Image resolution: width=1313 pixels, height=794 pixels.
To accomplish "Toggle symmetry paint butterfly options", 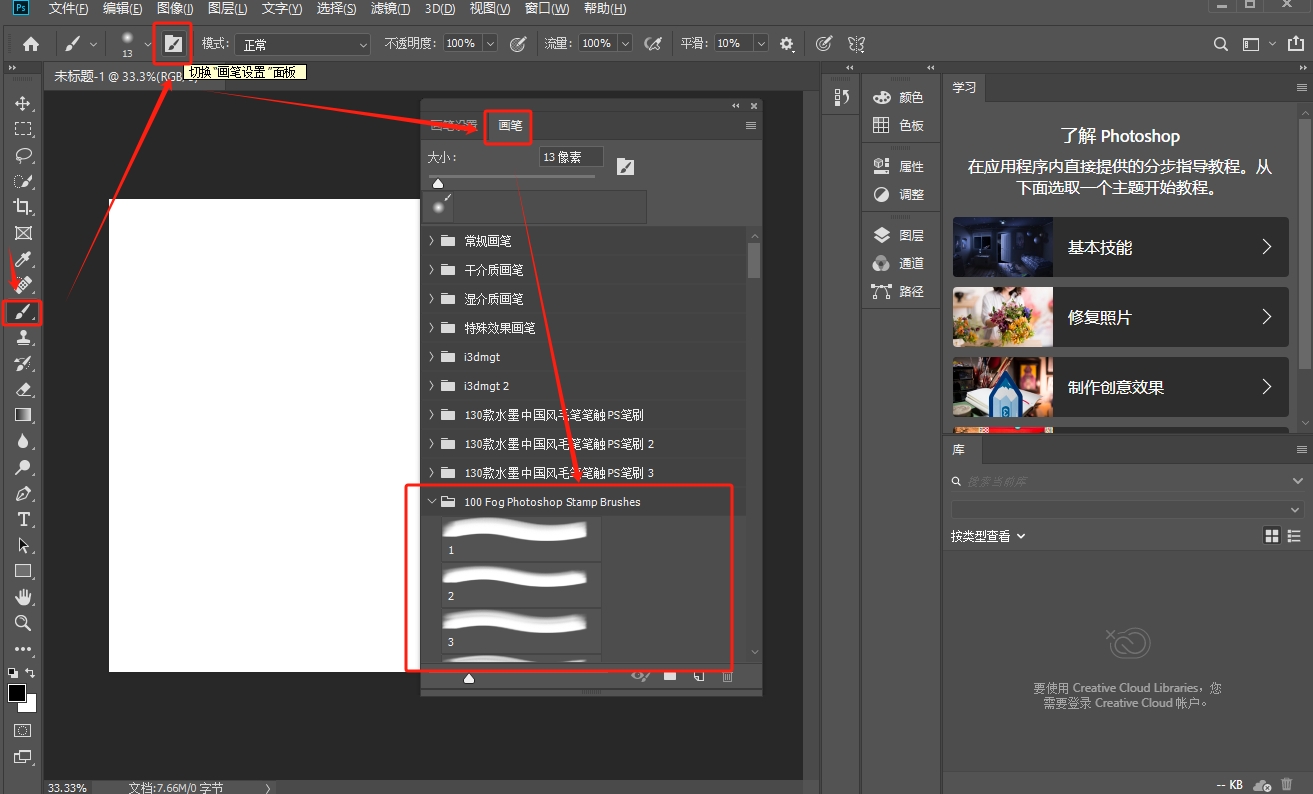I will coord(856,43).
